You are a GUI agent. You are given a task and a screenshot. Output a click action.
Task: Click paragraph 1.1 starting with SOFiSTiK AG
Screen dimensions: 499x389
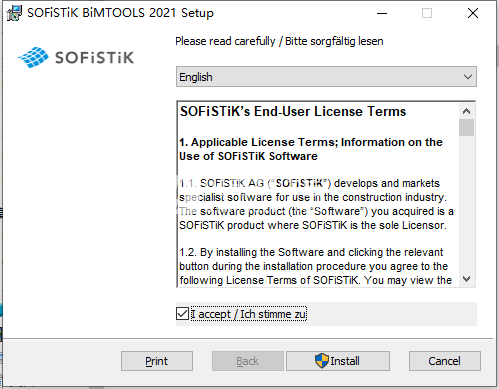[x=316, y=204]
